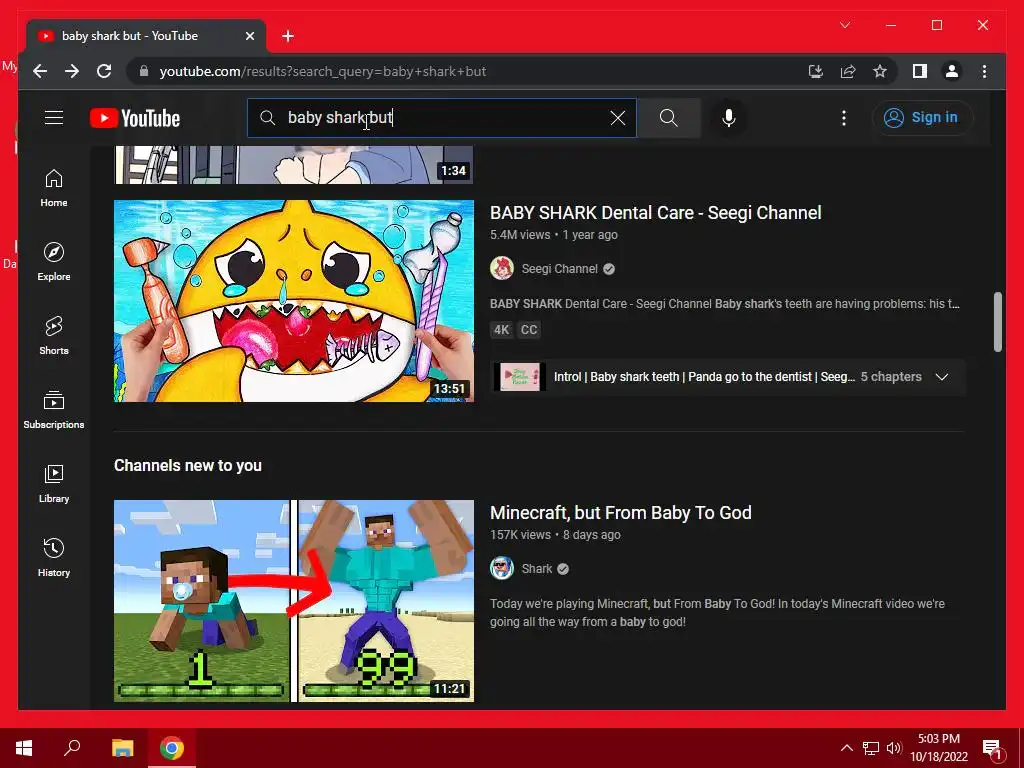Open Shorts in sidebar
Screen dimensions: 1024x768
tap(54, 336)
